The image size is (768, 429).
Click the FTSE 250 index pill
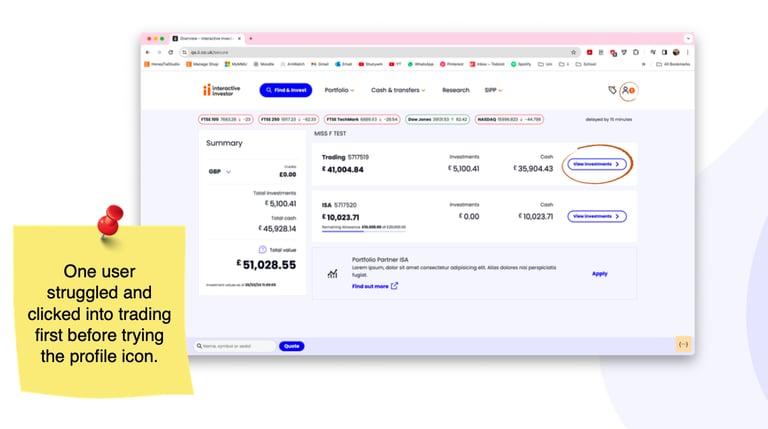click(288, 119)
